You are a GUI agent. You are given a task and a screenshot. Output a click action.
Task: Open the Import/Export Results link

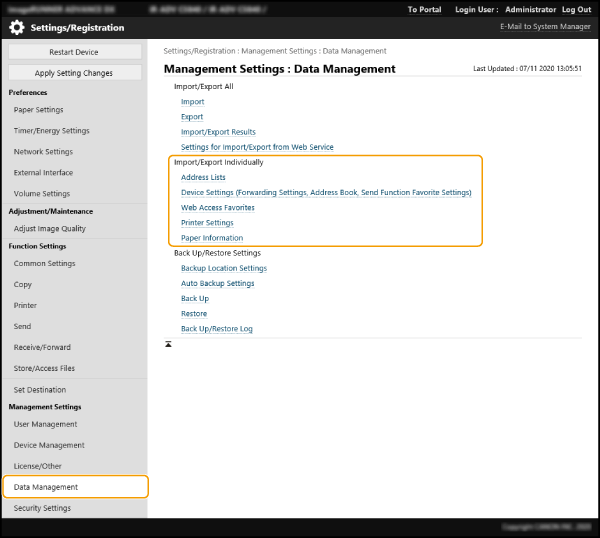tap(218, 132)
